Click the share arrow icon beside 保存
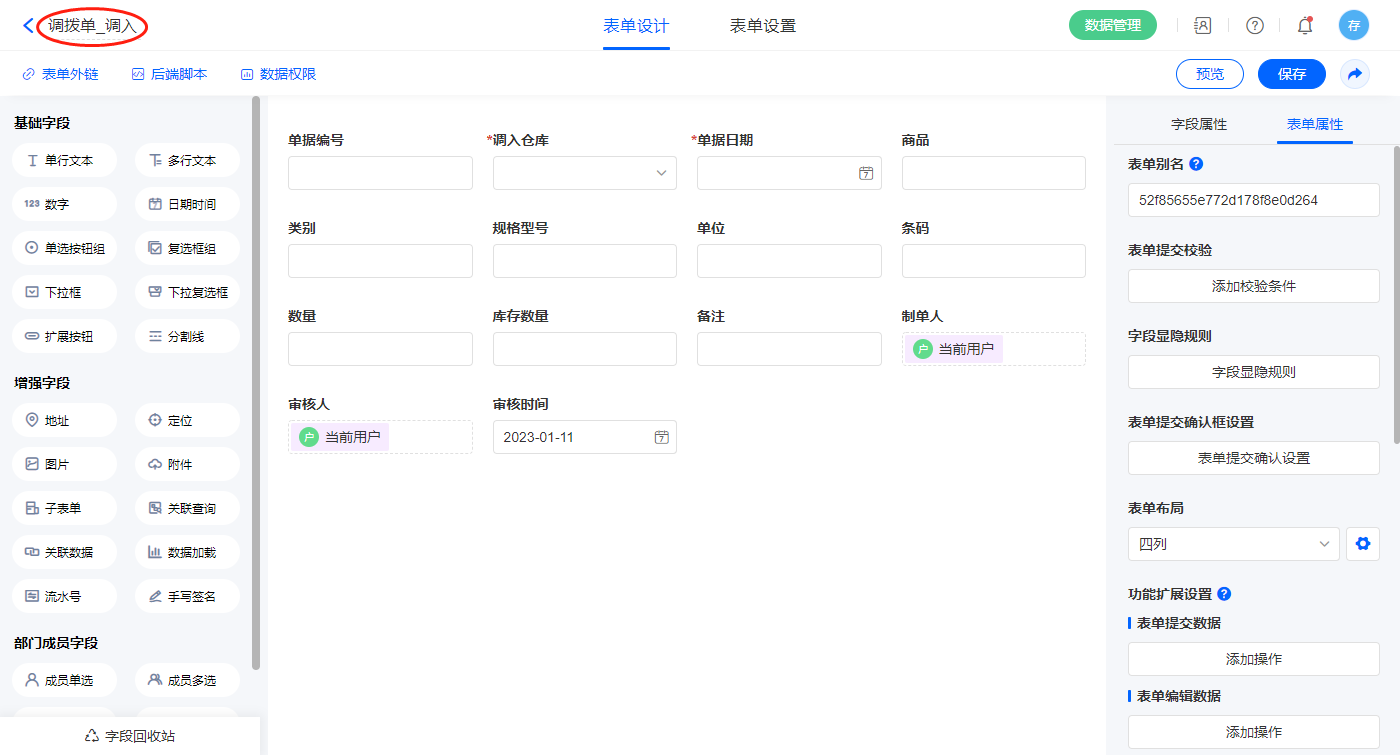Image resolution: width=1400 pixels, height=755 pixels. 1355,74
